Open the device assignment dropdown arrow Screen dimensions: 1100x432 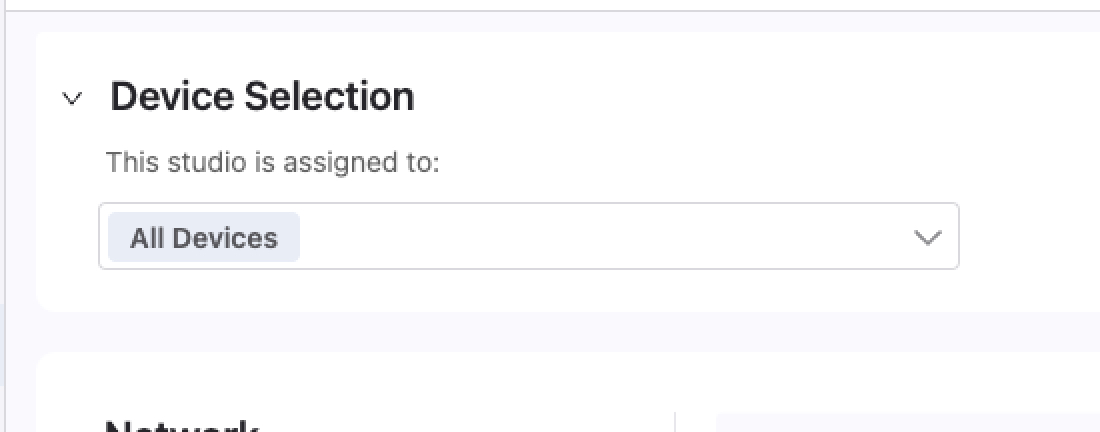click(928, 237)
